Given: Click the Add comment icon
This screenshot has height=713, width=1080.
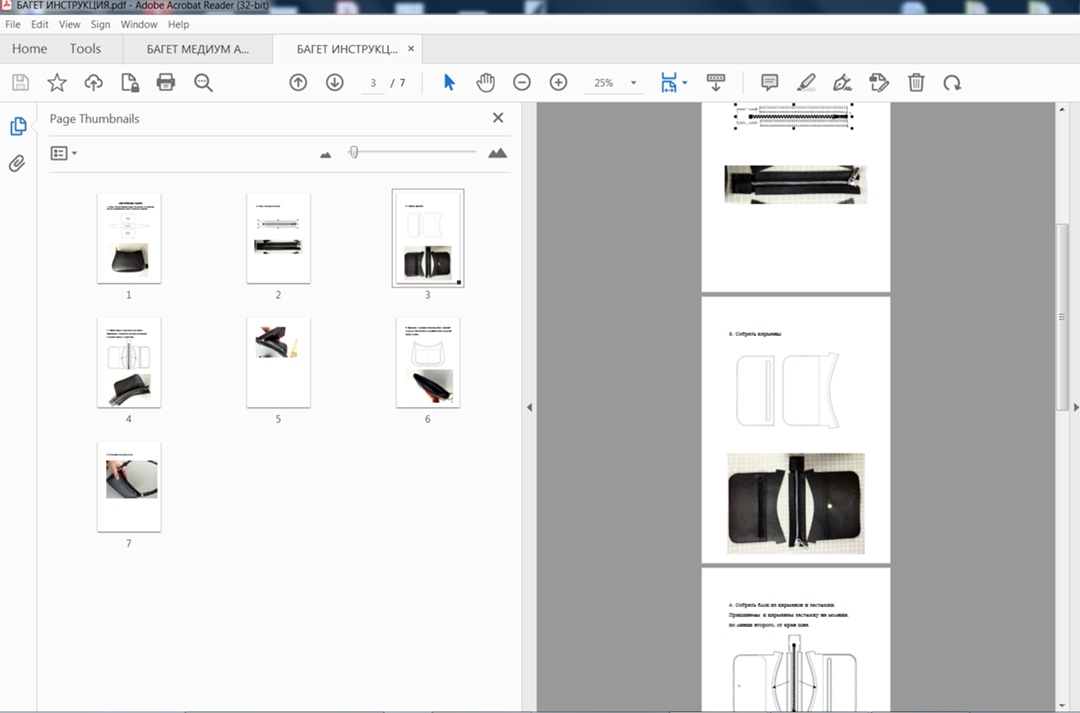Looking at the screenshot, I should [769, 83].
